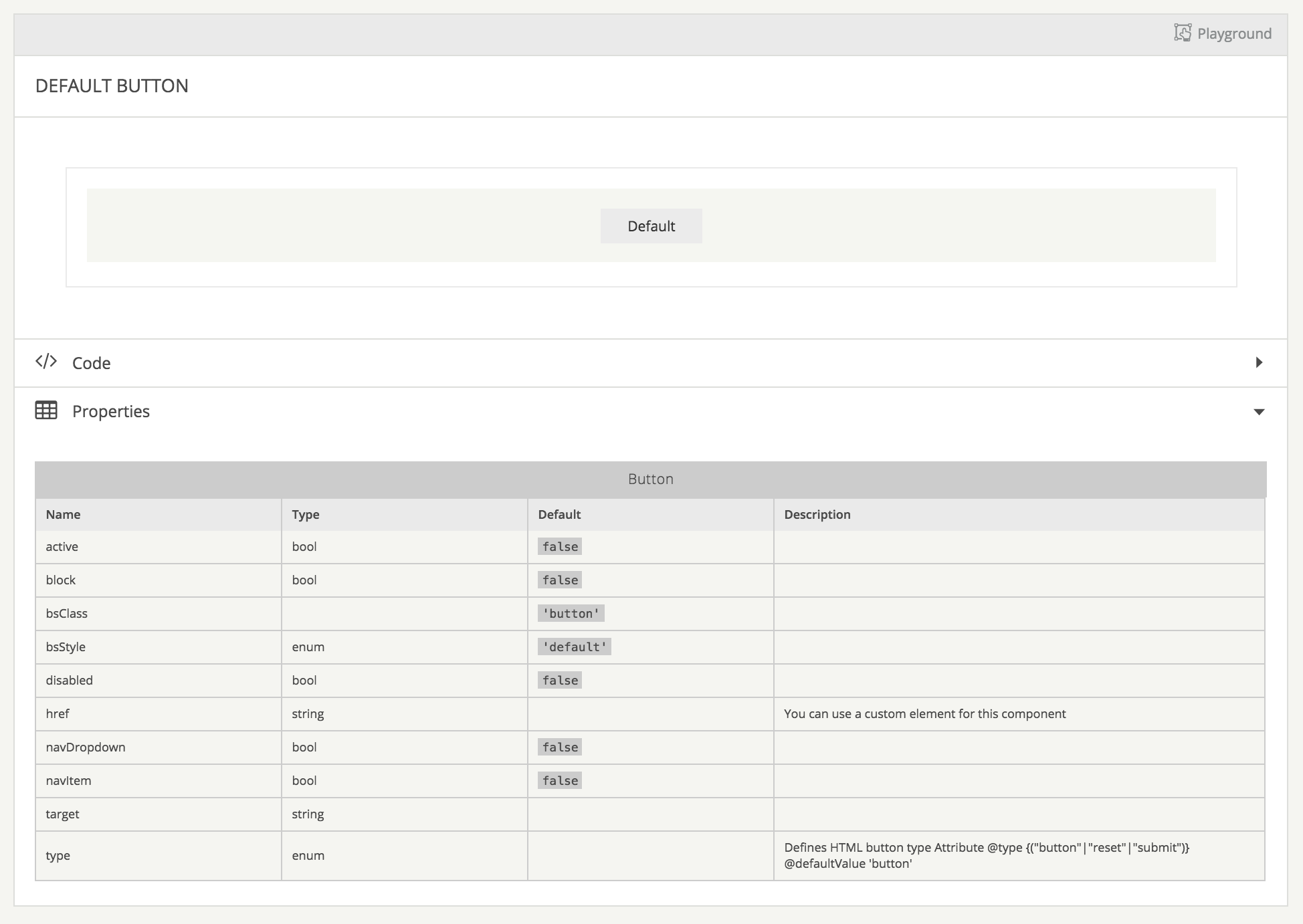Image resolution: width=1303 pixels, height=924 pixels.
Task: Select the href property name
Action: pos(58,714)
